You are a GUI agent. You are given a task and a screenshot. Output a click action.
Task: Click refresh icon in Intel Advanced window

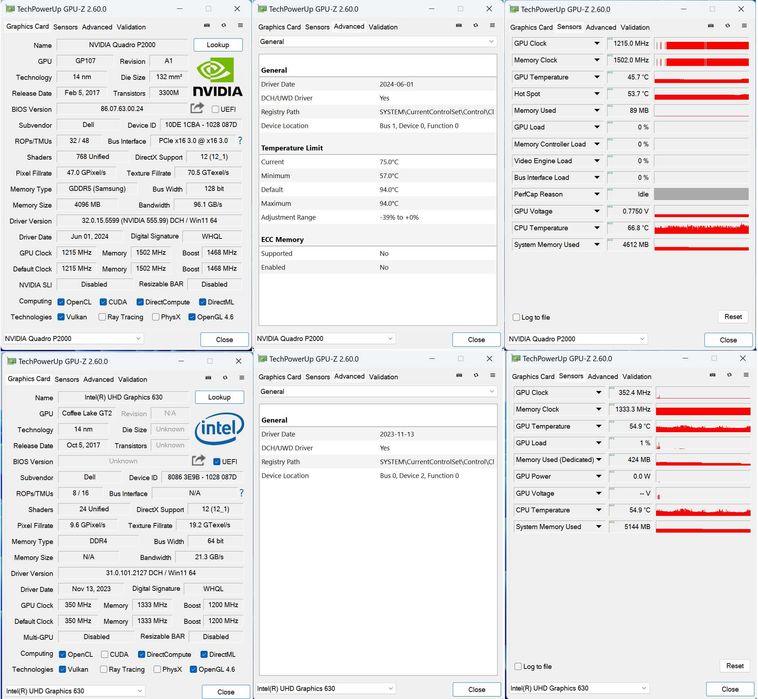tap(476, 375)
